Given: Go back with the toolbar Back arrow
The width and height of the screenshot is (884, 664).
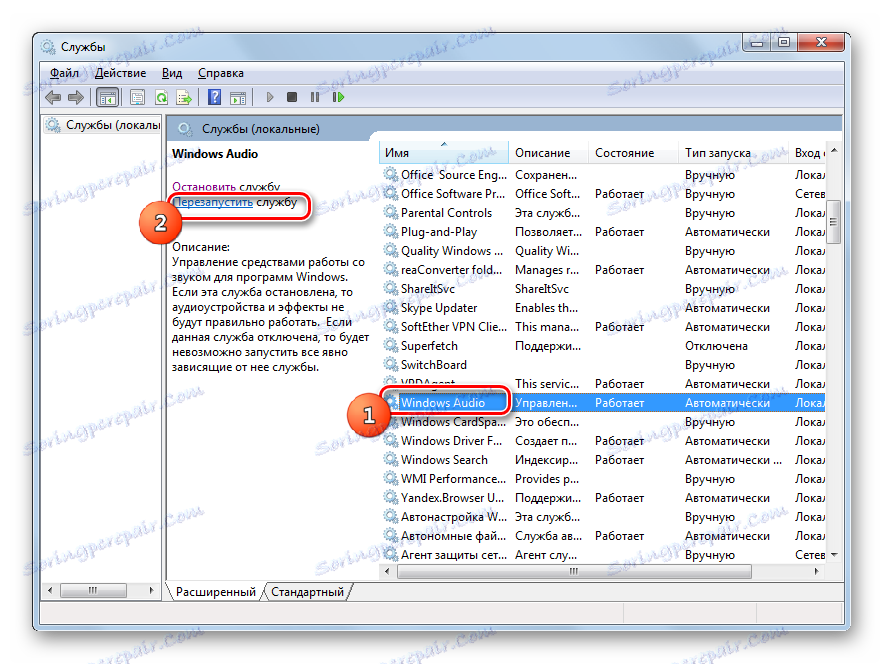Looking at the screenshot, I should pos(54,98).
